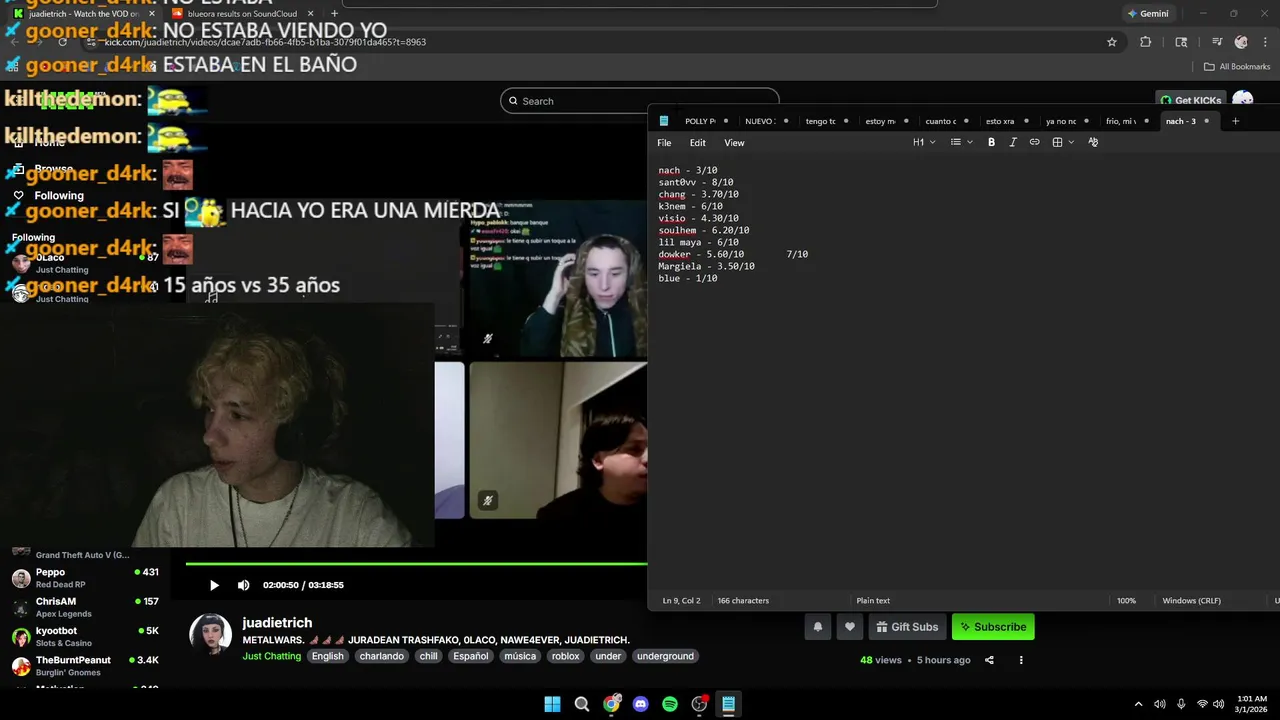The image size is (1280, 720).
Task: Select the 'English' tag
Action: [327, 656]
